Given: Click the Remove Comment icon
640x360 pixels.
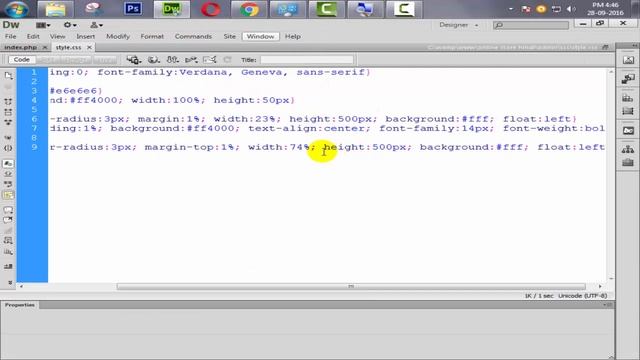Looking at the screenshot, I should (8, 220).
